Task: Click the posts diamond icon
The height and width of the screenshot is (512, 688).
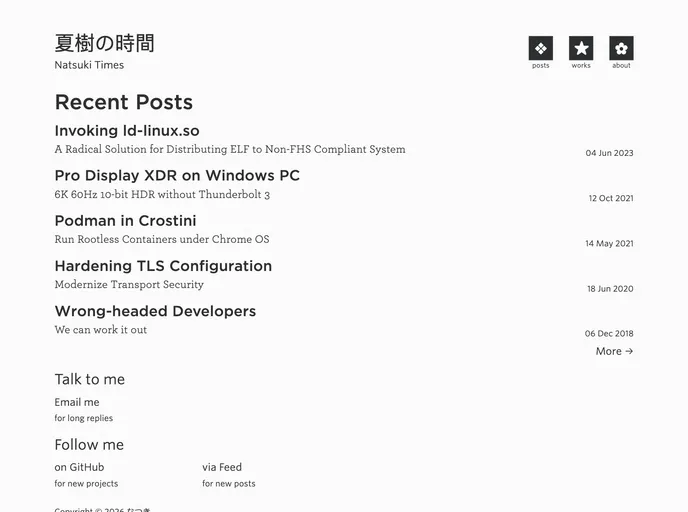Action: coord(540,48)
